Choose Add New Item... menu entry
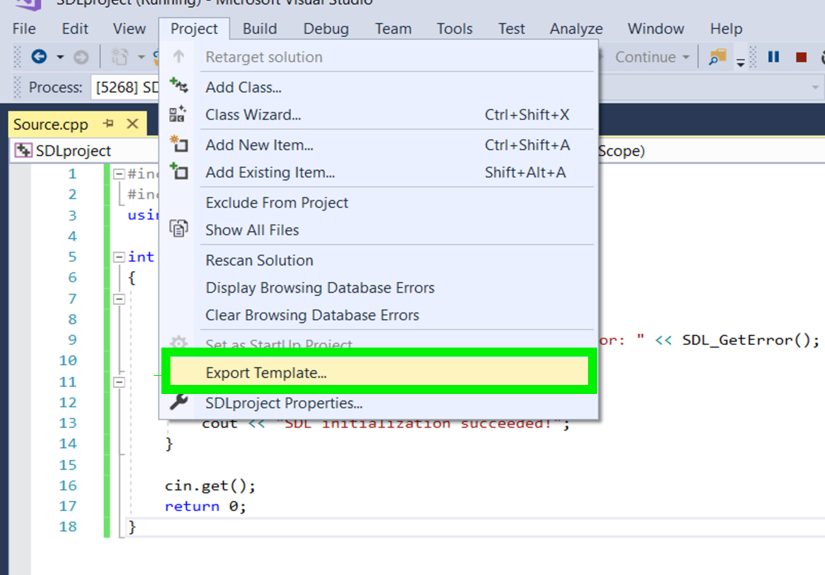 378,145
